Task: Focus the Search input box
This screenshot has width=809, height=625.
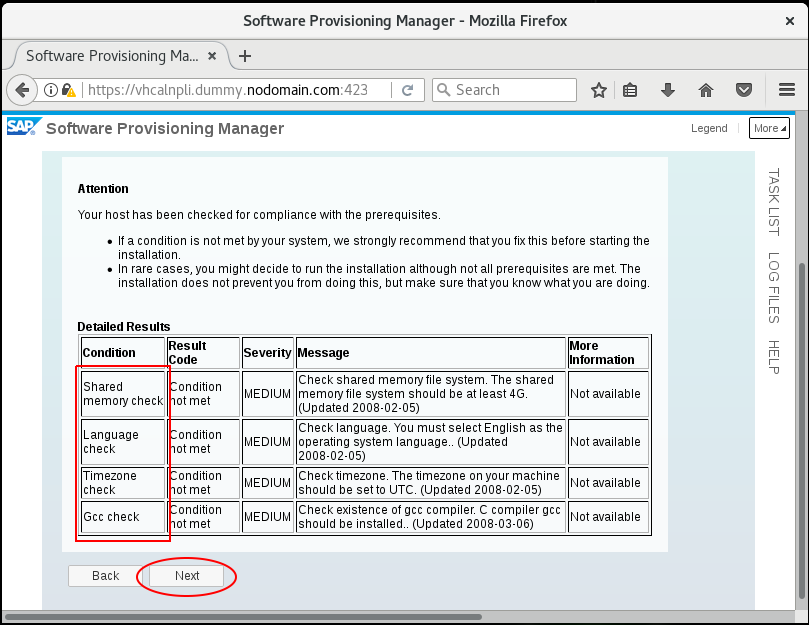Action: (505, 90)
